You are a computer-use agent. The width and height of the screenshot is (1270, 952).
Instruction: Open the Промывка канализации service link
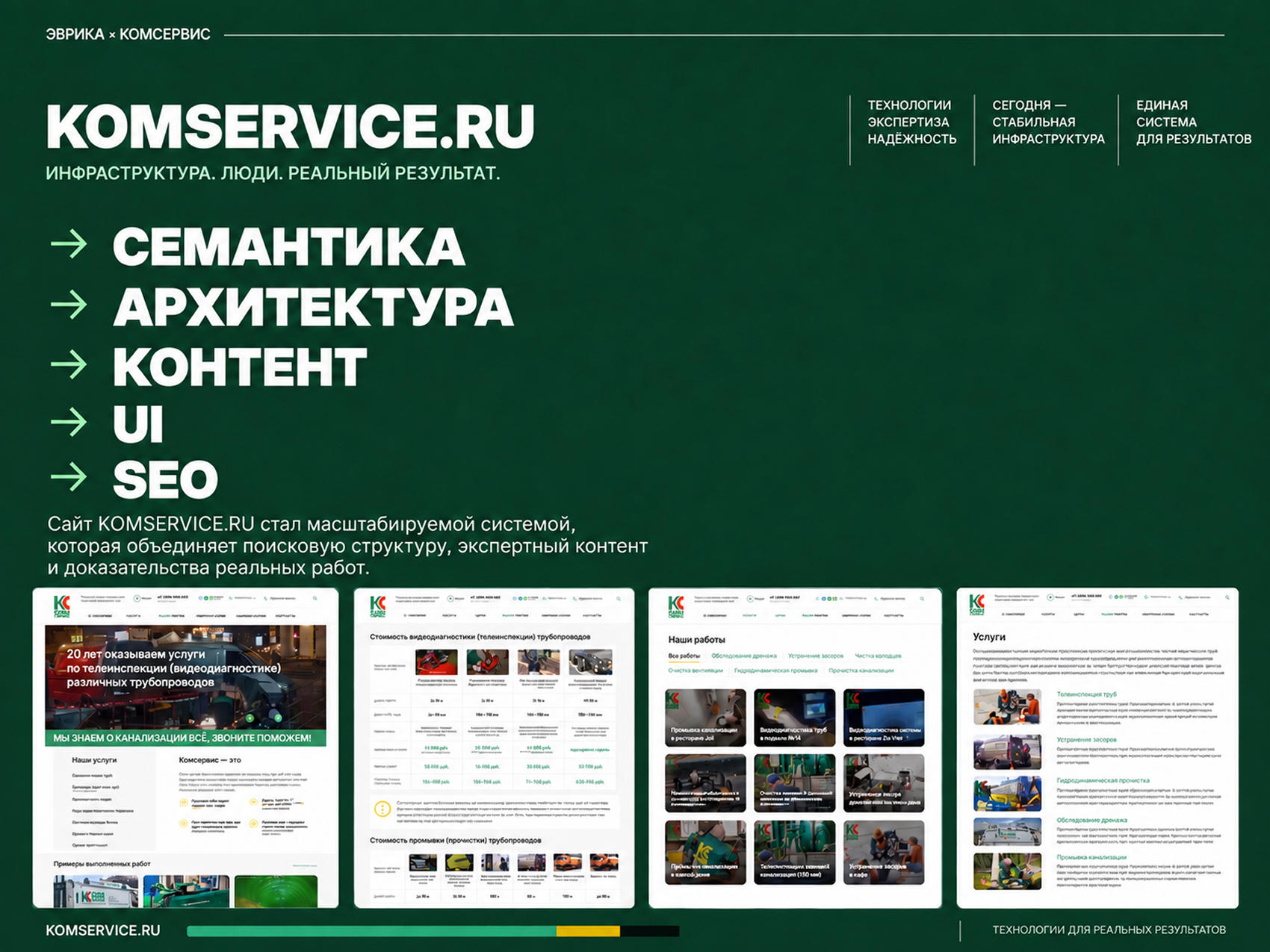pos(1091,857)
